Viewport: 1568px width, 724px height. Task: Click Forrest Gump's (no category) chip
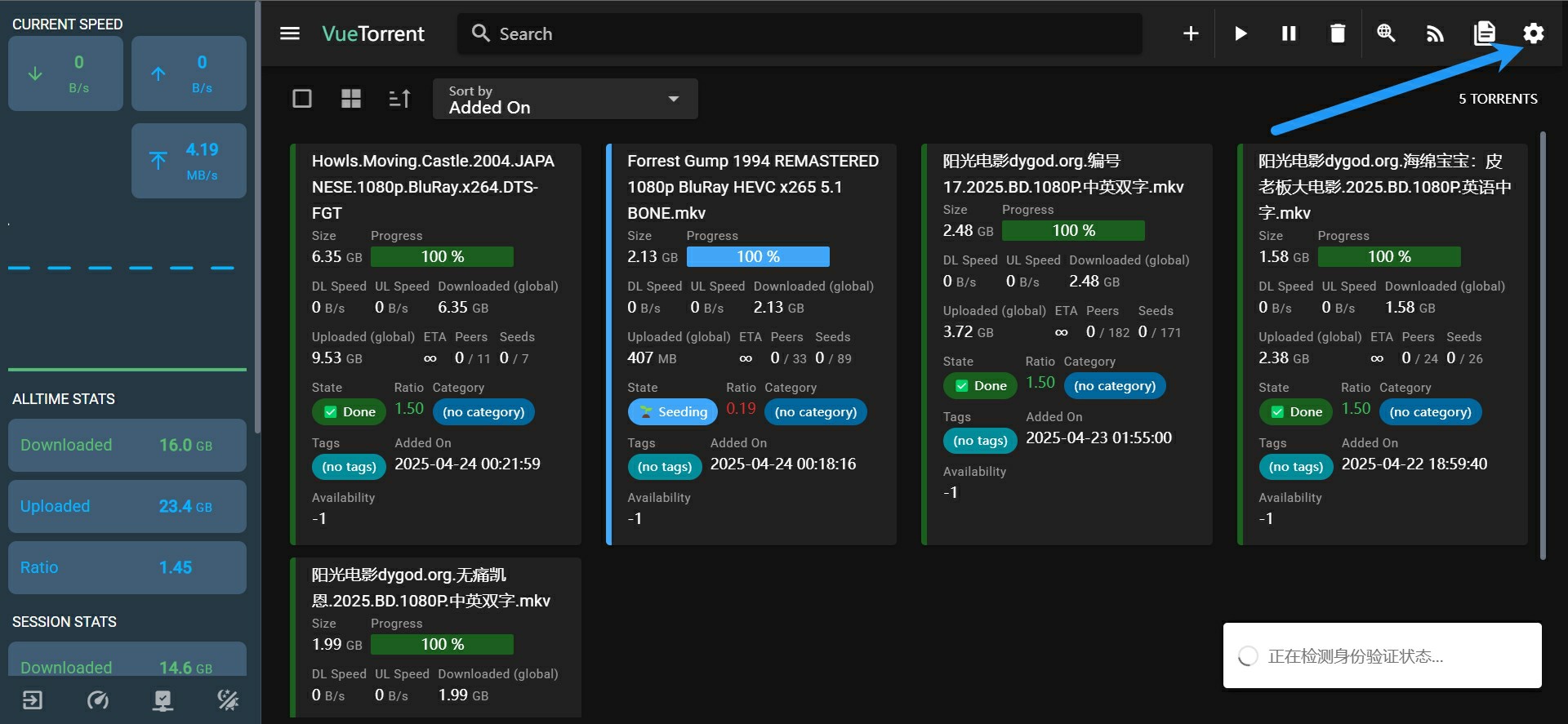pos(815,412)
